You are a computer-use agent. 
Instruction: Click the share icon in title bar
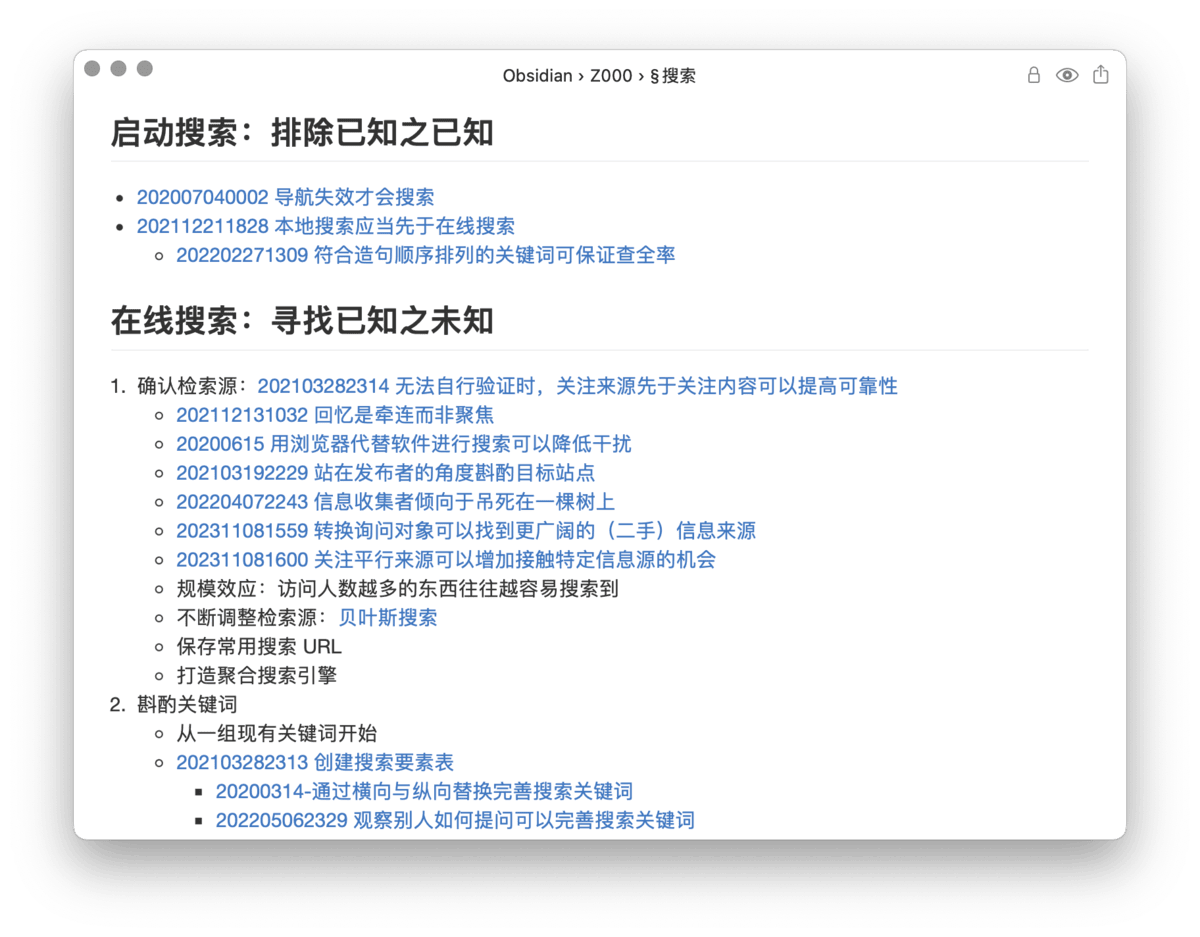coord(1101,75)
